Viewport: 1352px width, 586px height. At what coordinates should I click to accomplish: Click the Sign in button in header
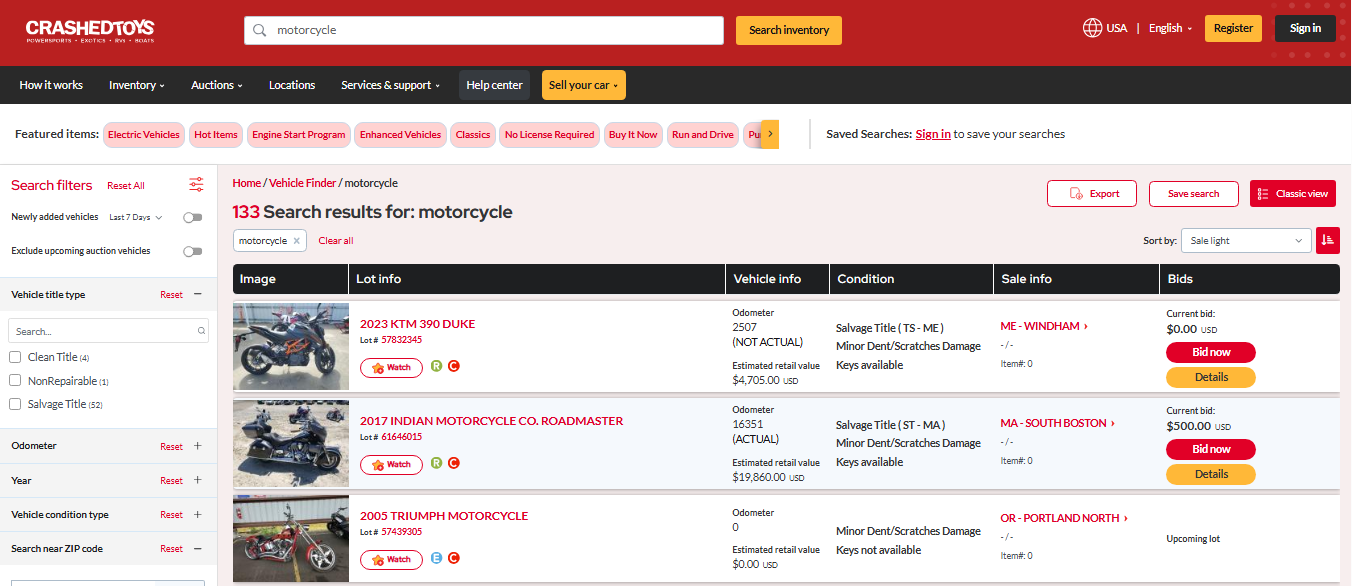(1305, 28)
